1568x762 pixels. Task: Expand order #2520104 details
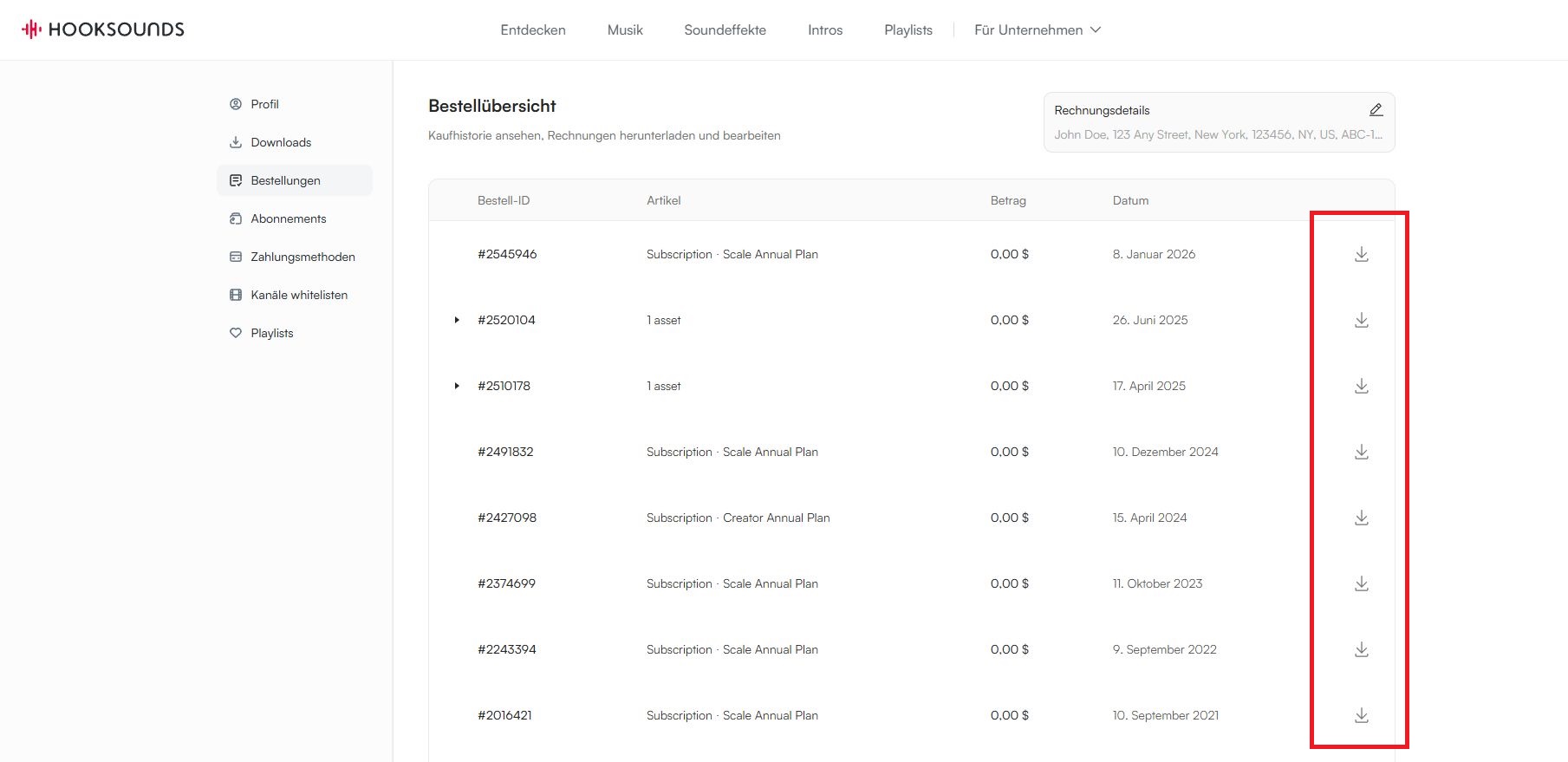(x=457, y=320)
